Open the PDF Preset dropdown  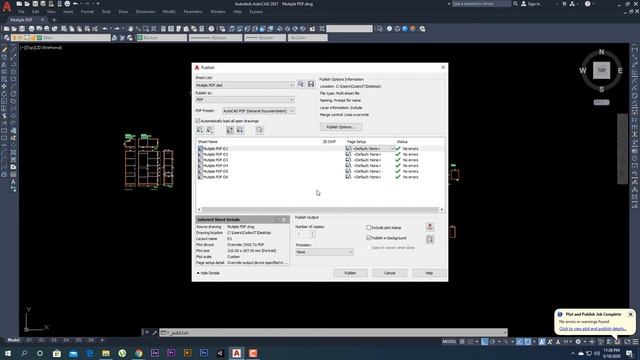[x=258, y=111]
